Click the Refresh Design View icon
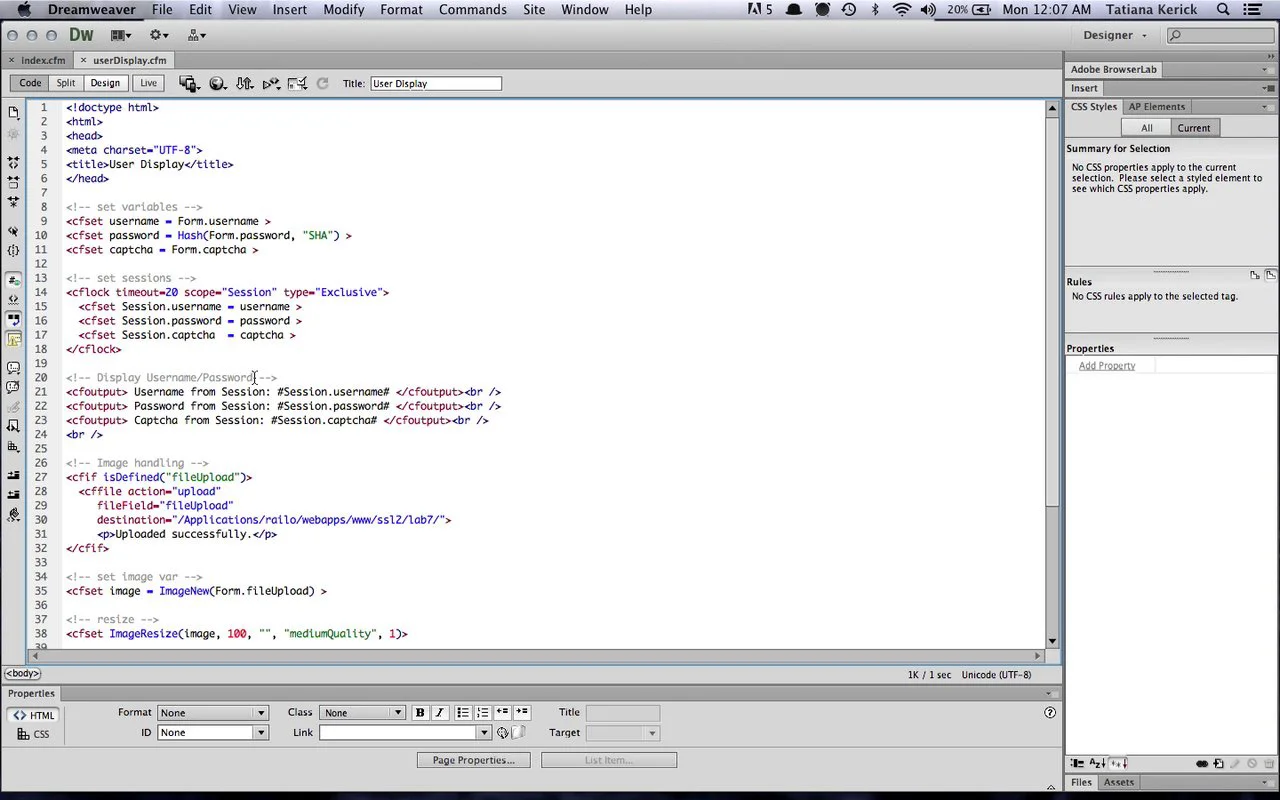 pos(322,84)
